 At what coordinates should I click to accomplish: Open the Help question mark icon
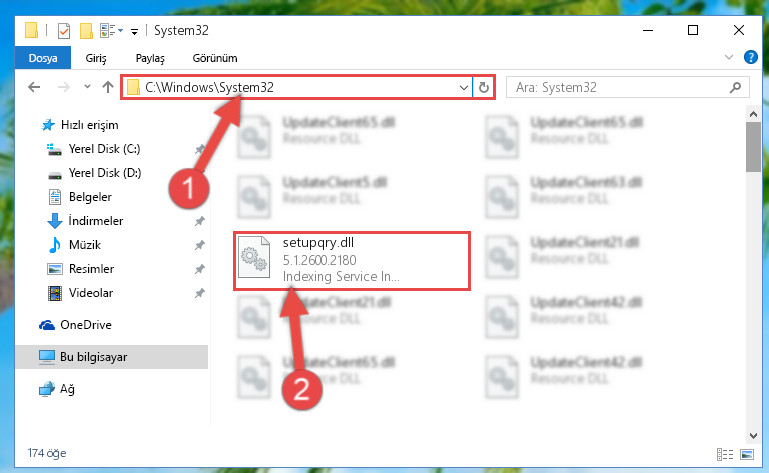point(750,57)
